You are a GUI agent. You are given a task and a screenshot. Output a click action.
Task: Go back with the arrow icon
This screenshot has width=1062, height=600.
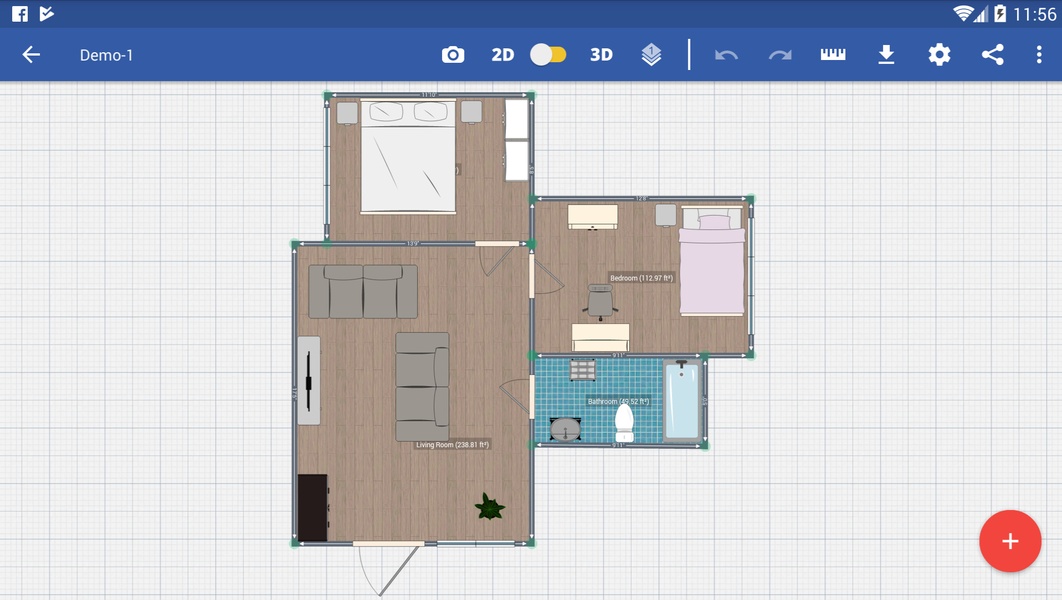click(31, 55)
